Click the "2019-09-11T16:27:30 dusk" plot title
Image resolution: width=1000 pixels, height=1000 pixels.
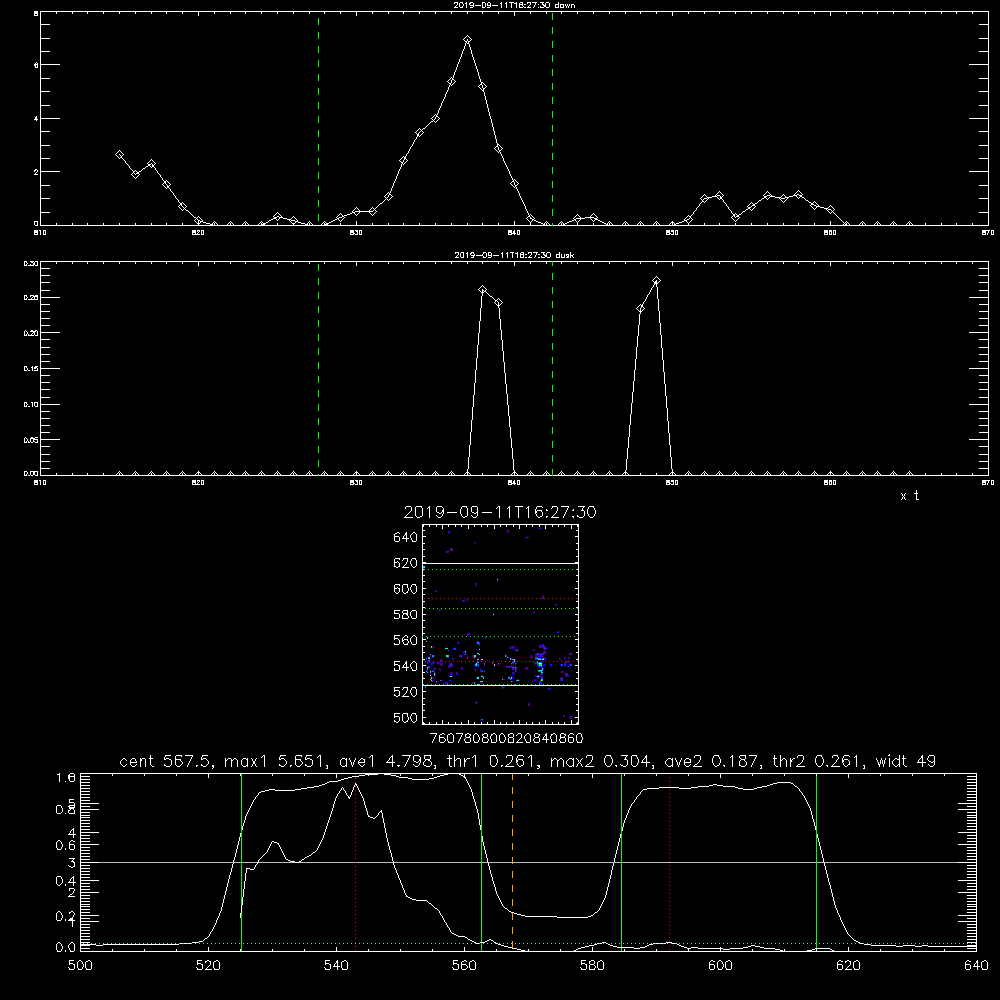click(514, 255)
